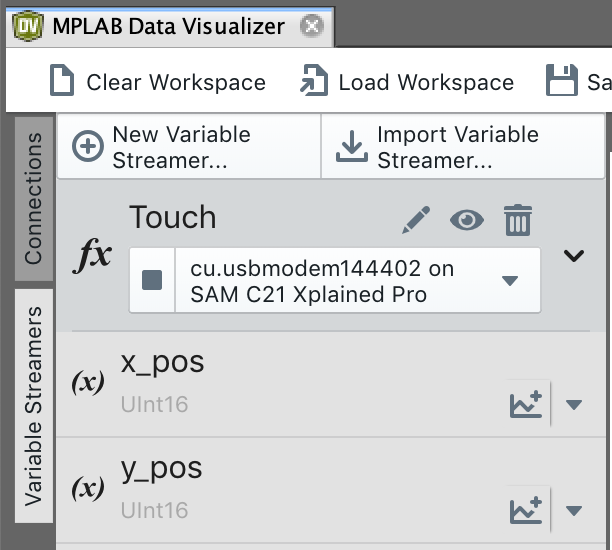
Task: Open the cu.usbmodem144402 source dropdown
Action: click(510, 280)
